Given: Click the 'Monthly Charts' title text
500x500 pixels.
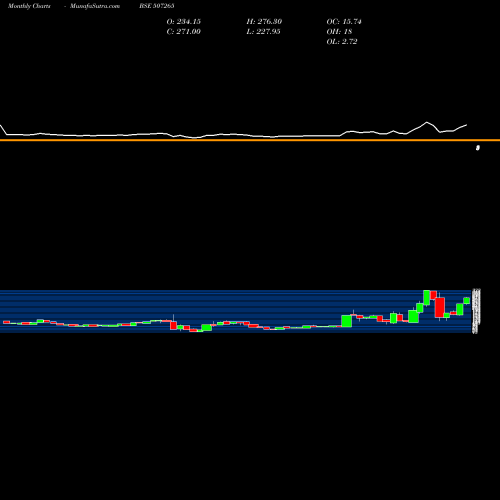Looking at the screenshot, I should point(29,6).
